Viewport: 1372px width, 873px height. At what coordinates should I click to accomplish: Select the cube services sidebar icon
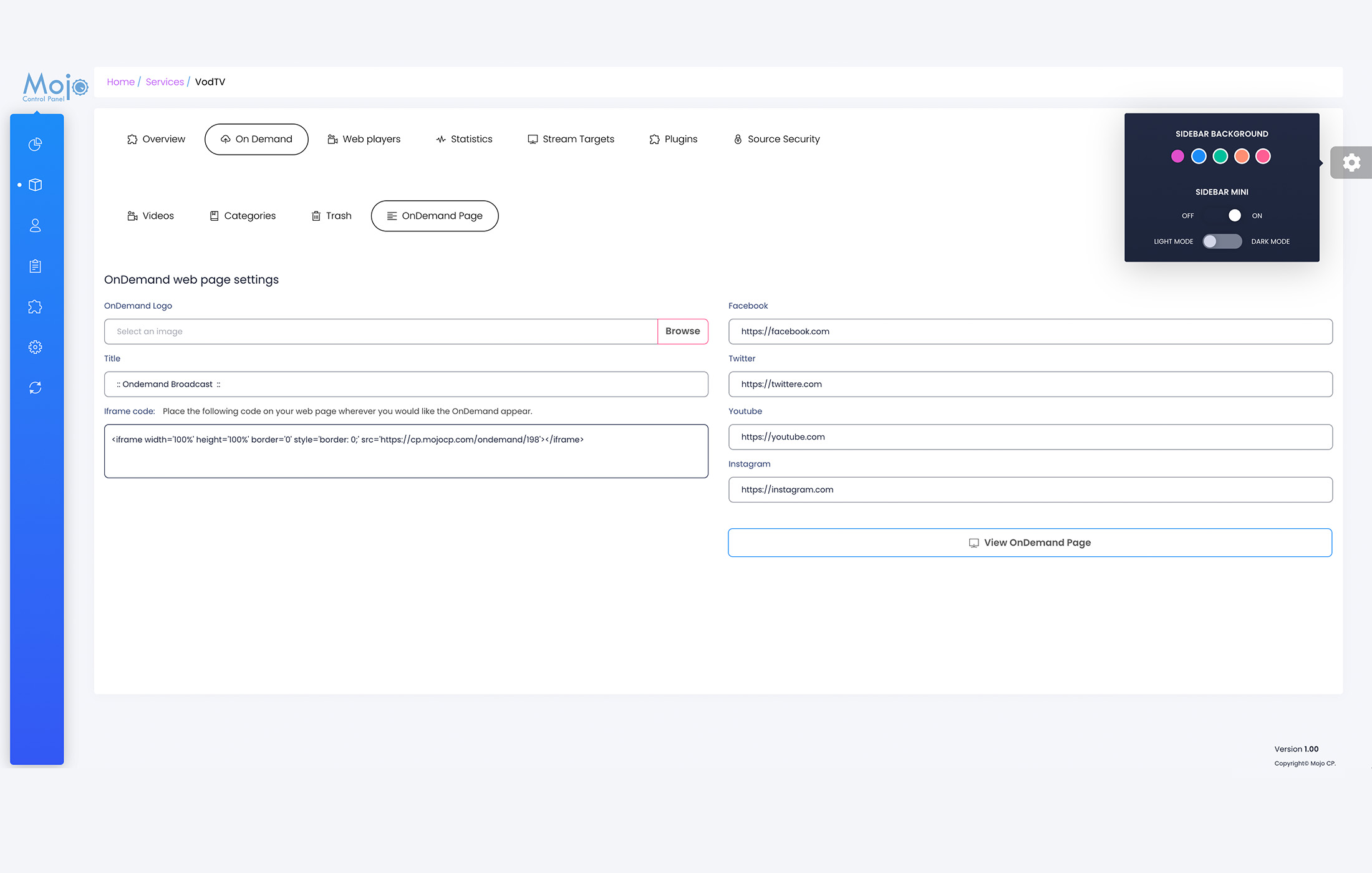[36, 185]
